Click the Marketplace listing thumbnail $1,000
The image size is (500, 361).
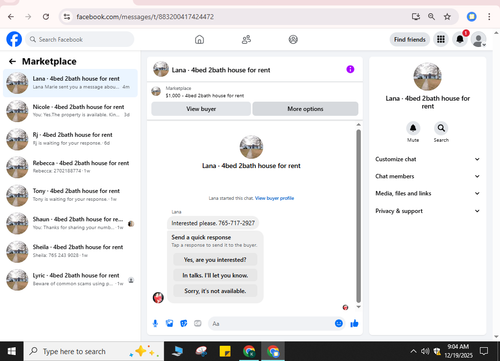click(x=156, y=91)
